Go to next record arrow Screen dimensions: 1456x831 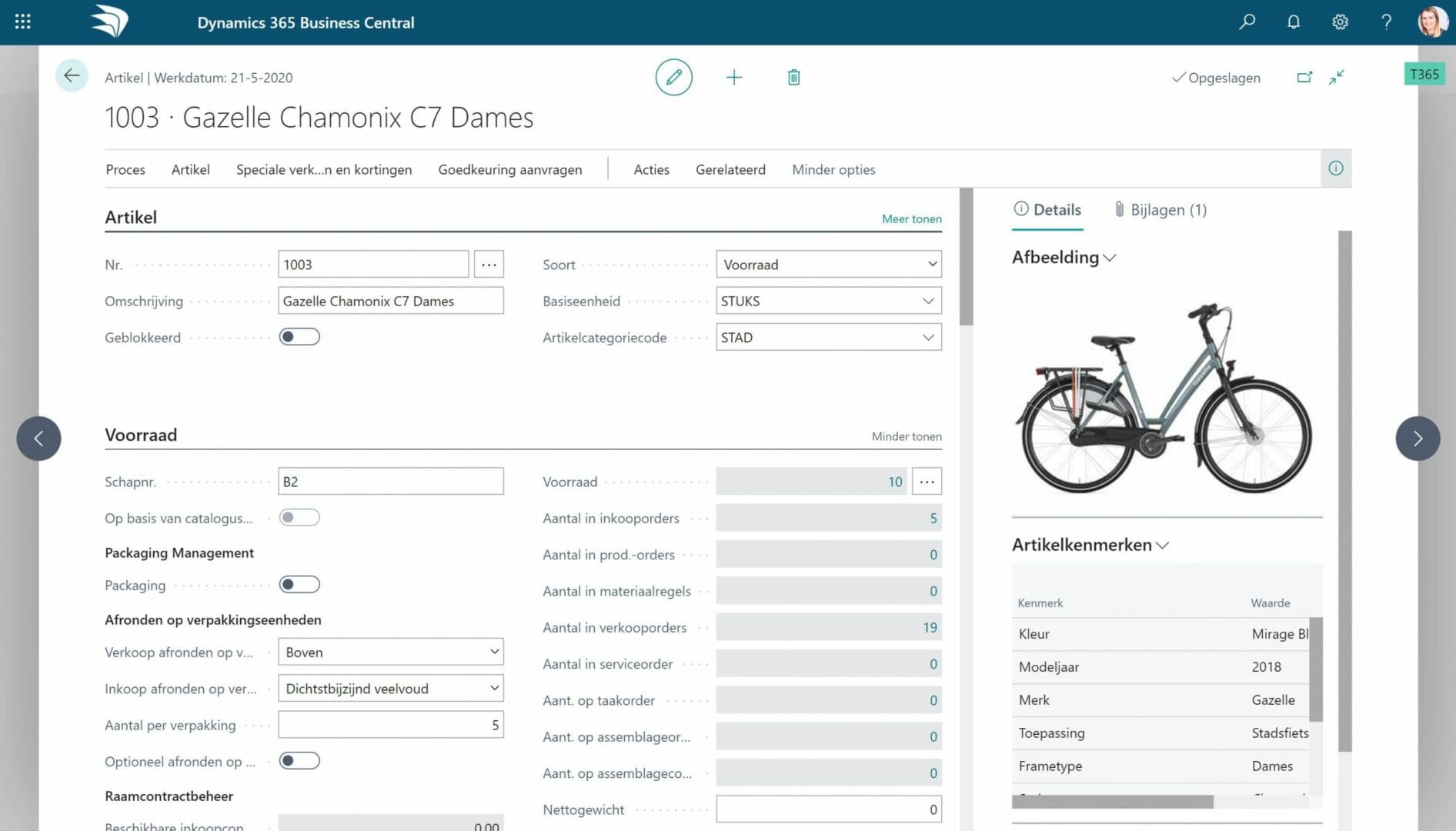click(1418, 439)
